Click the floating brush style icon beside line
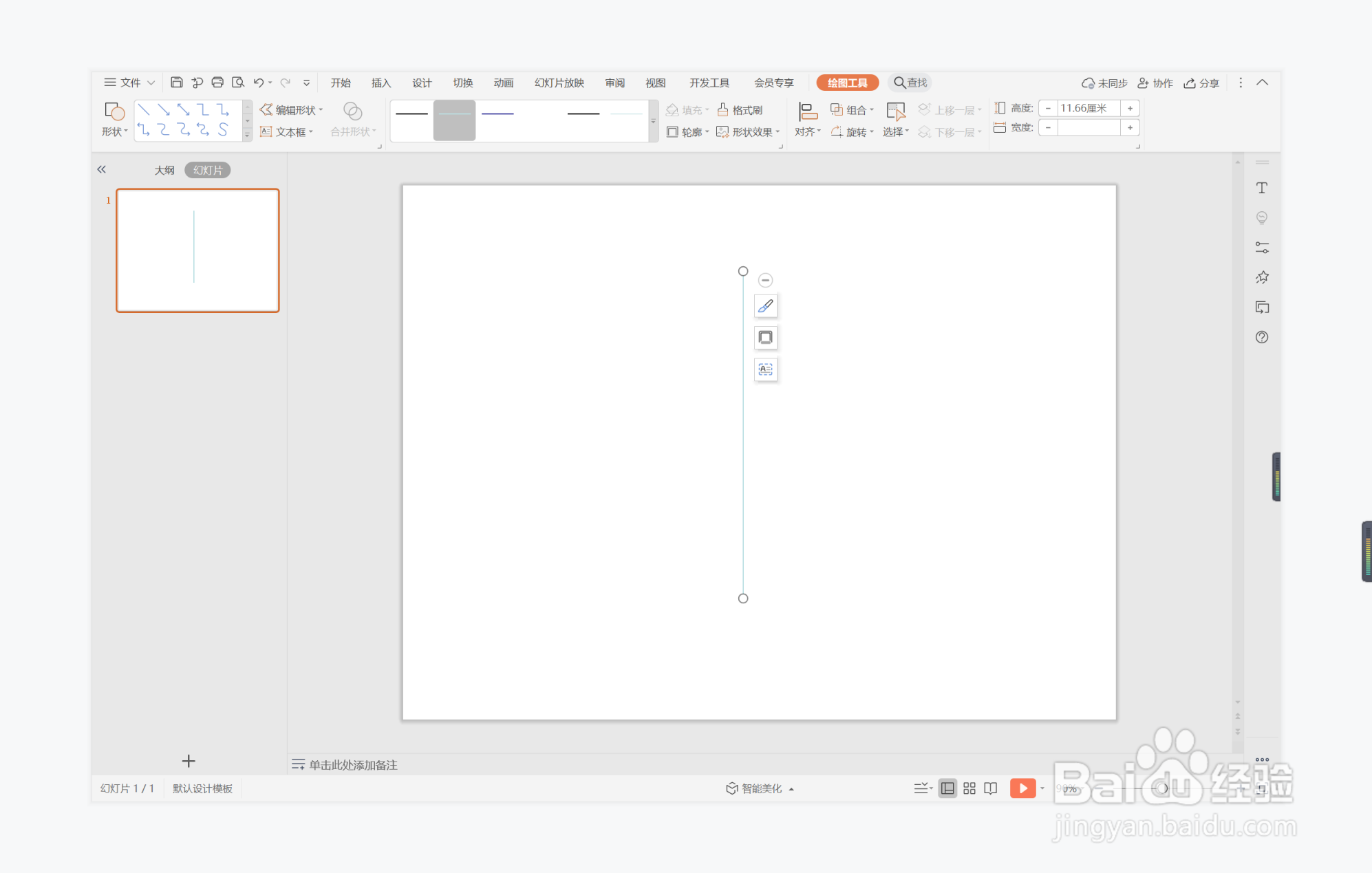The width and height of the screenshot is (1372, 873). (765, 306)
